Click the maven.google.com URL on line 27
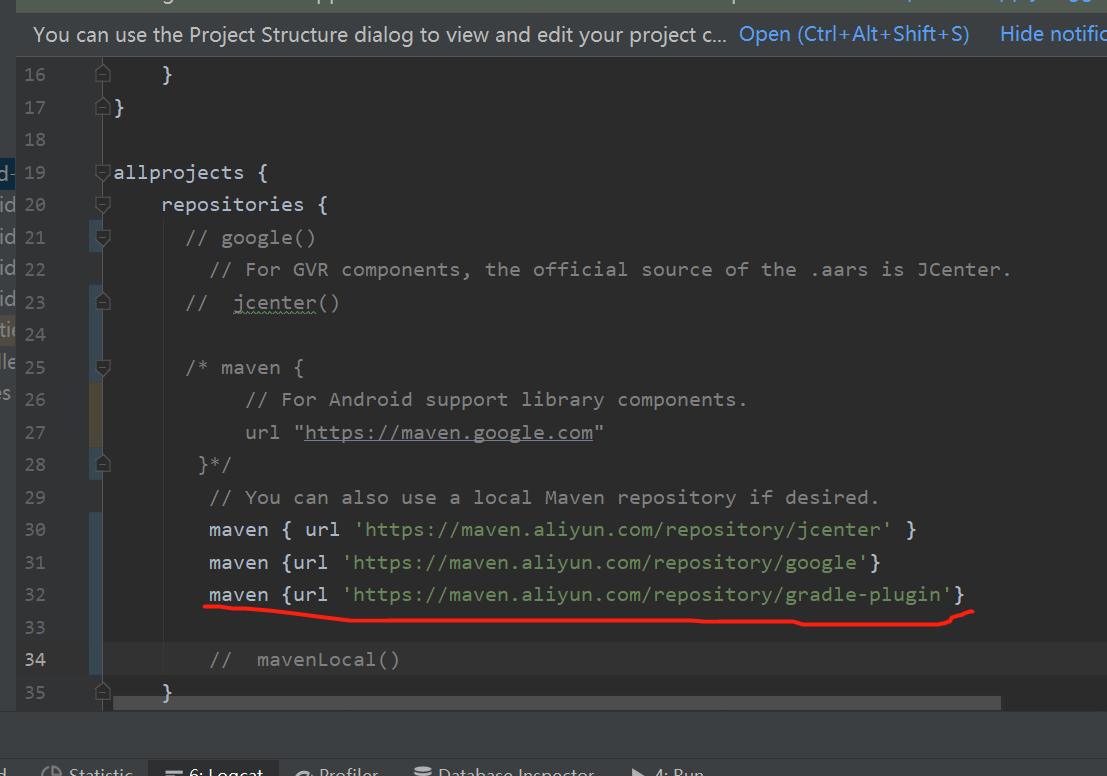The height and width of the screenshot is (776, 1107). pyautogui.click(x=448, y=432)
